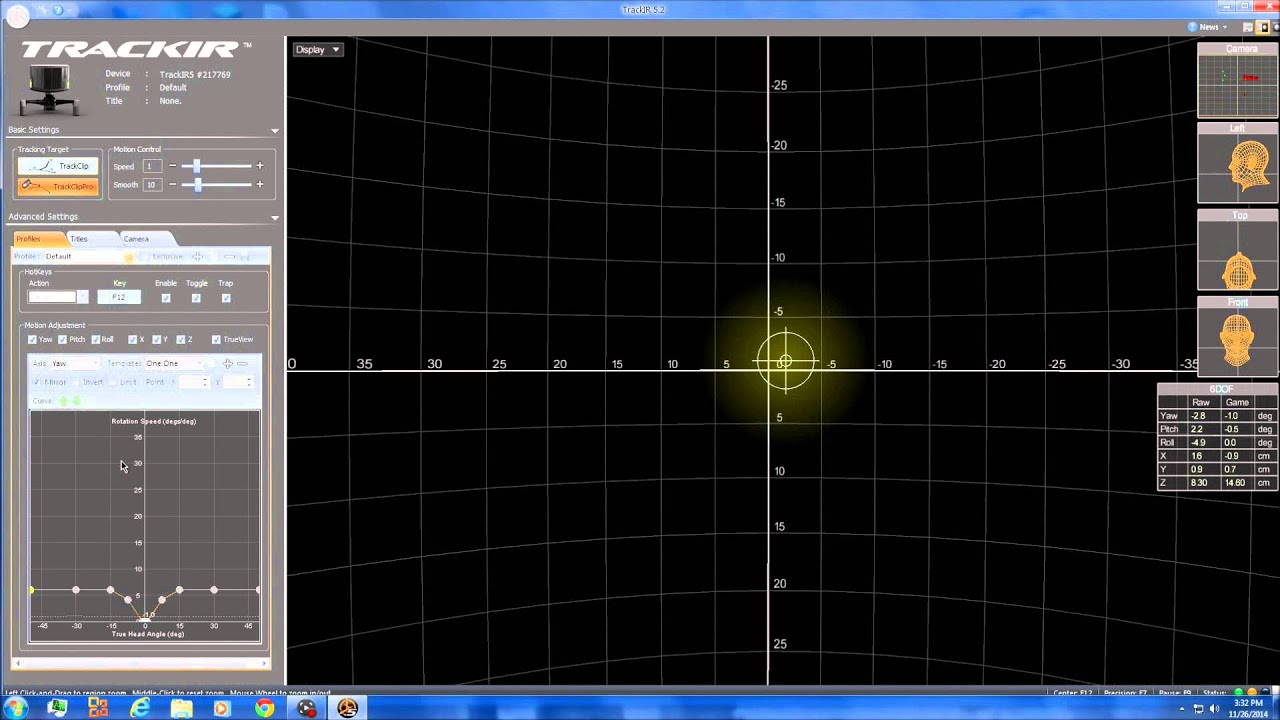Toggle the X axis checkbox
The width and height of the screenshot is (1280, 720).
click(x=132, y=340)
